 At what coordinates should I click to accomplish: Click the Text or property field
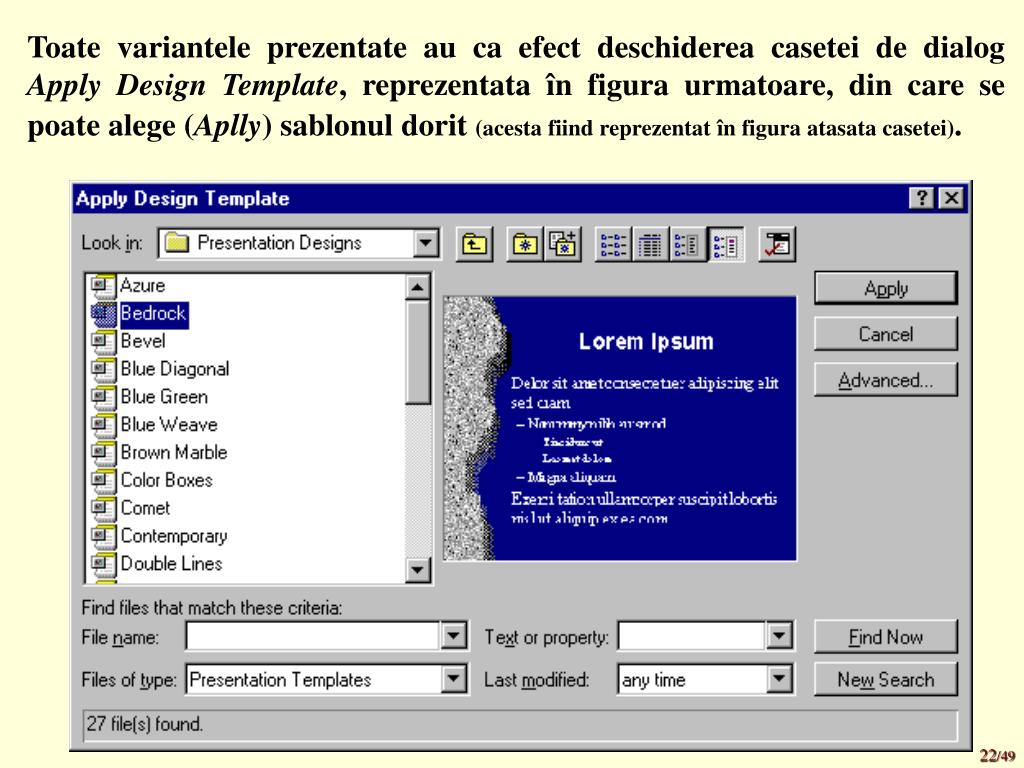tap(692, 636)
